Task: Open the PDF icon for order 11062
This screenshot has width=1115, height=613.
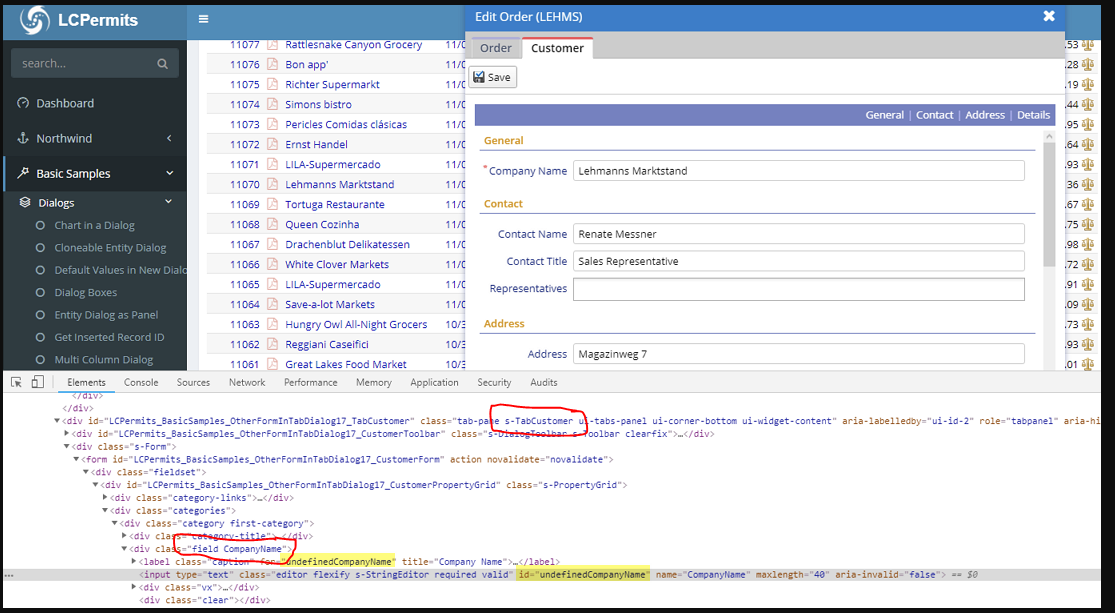Action: tap(272, 344)
